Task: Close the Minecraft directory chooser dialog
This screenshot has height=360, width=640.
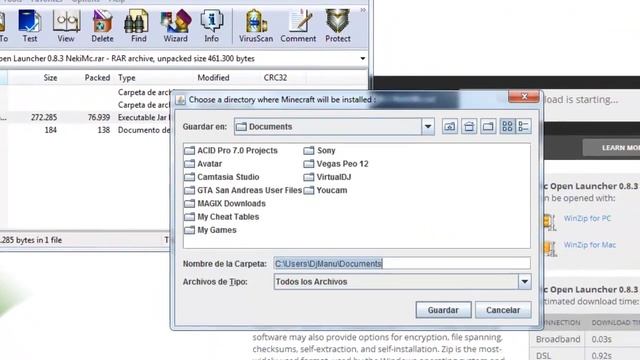Action: tap(524, 97)
